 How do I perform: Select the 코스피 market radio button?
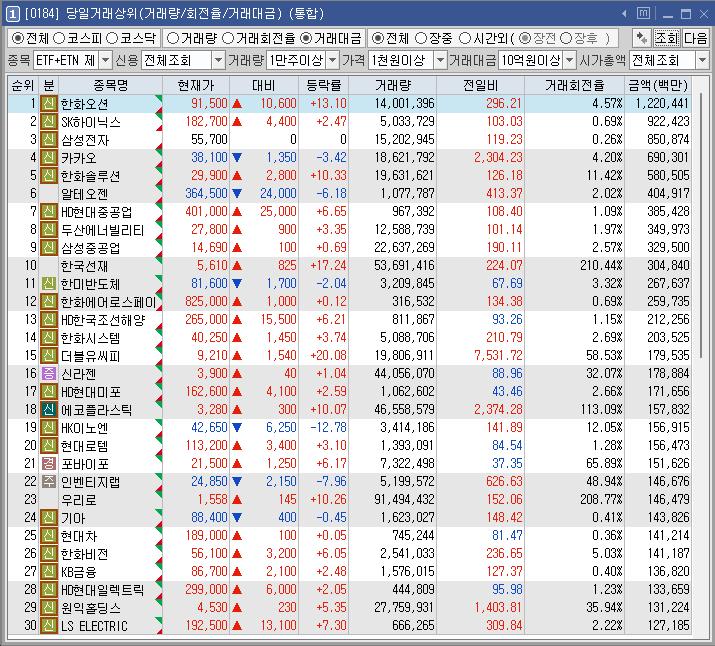(x=59, y=38)
